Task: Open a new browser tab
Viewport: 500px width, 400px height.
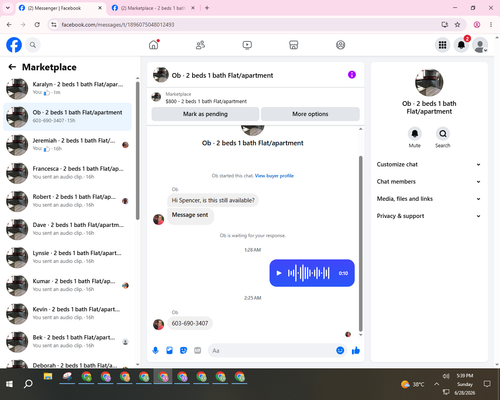Action: (x=207, y=8)
